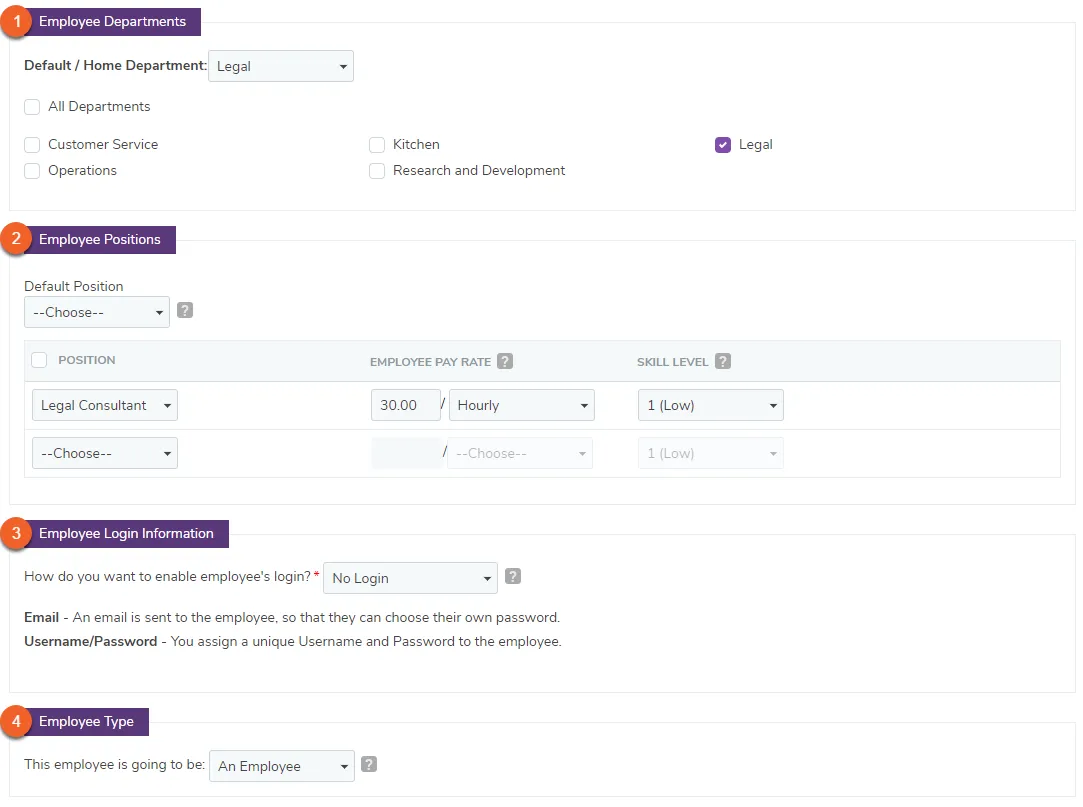Click the POSITION column header text
The height and width of the screenshot is (807, 1083).
(86, 360)
